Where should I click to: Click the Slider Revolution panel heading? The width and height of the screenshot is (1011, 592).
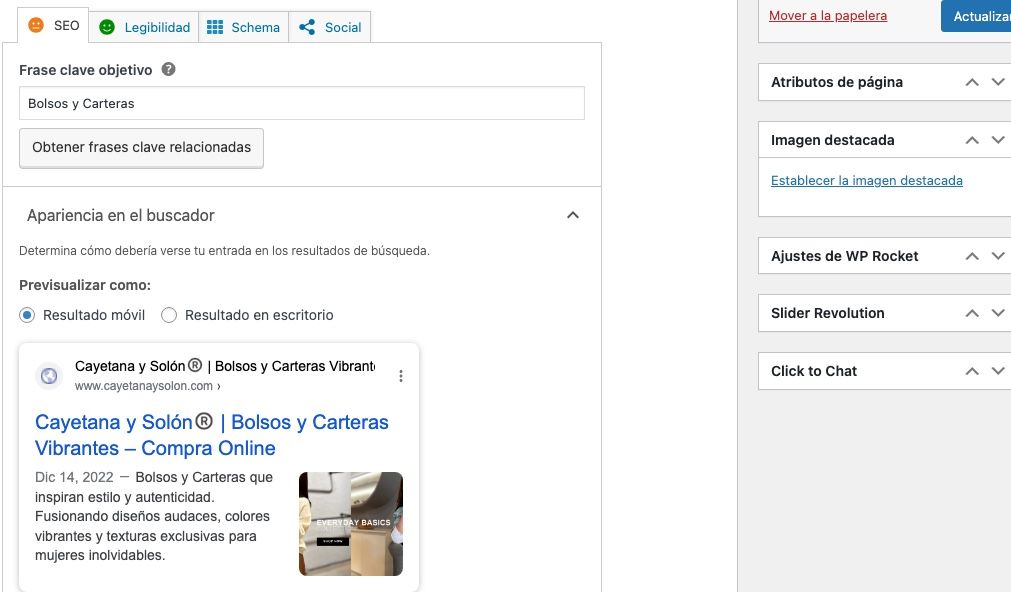click(x=828, y=313)
